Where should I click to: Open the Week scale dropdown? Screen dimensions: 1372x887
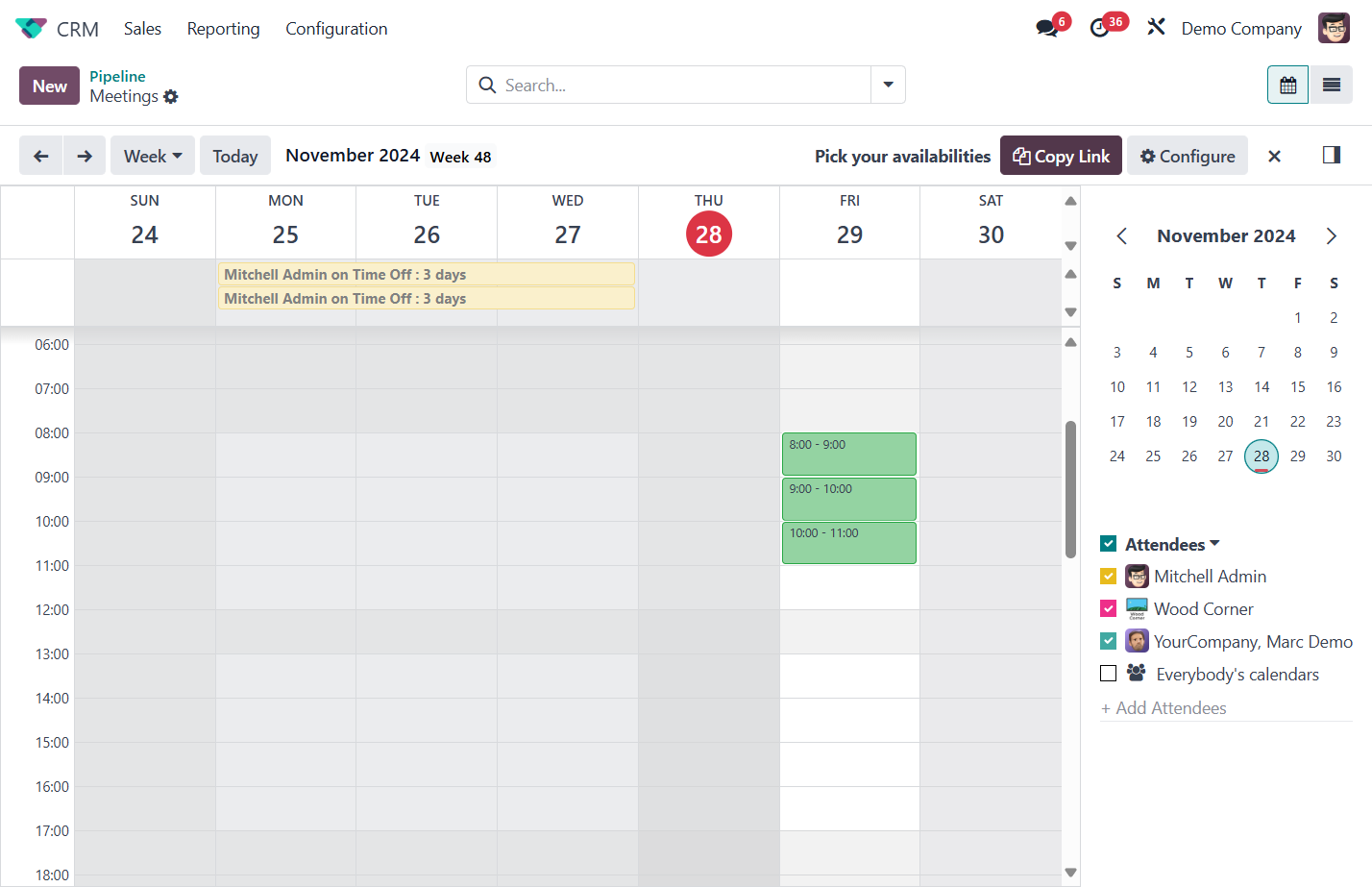tap(153, 156)
